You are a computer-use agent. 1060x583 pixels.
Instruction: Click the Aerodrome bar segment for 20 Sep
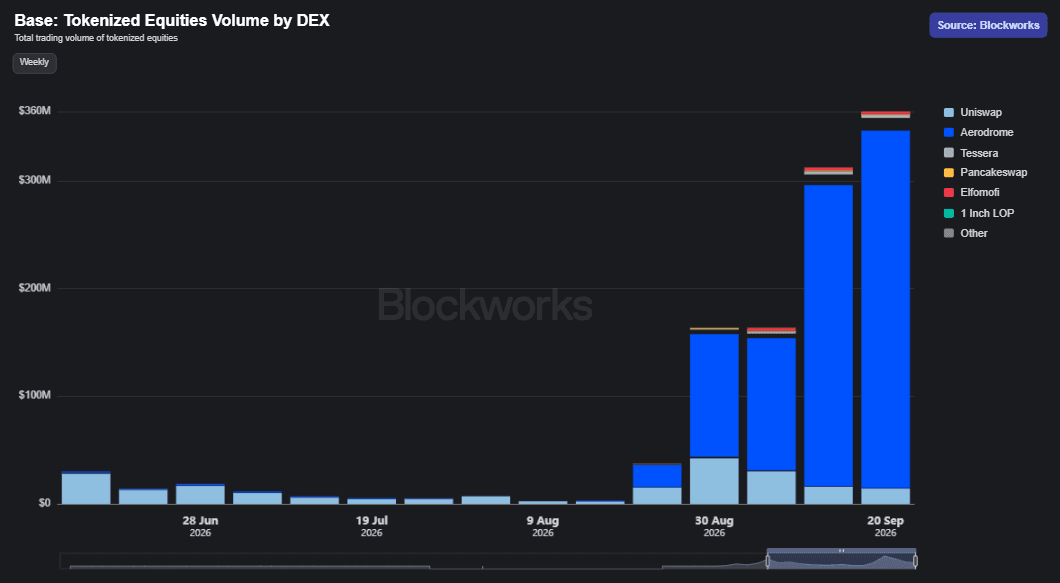[886, 310]
